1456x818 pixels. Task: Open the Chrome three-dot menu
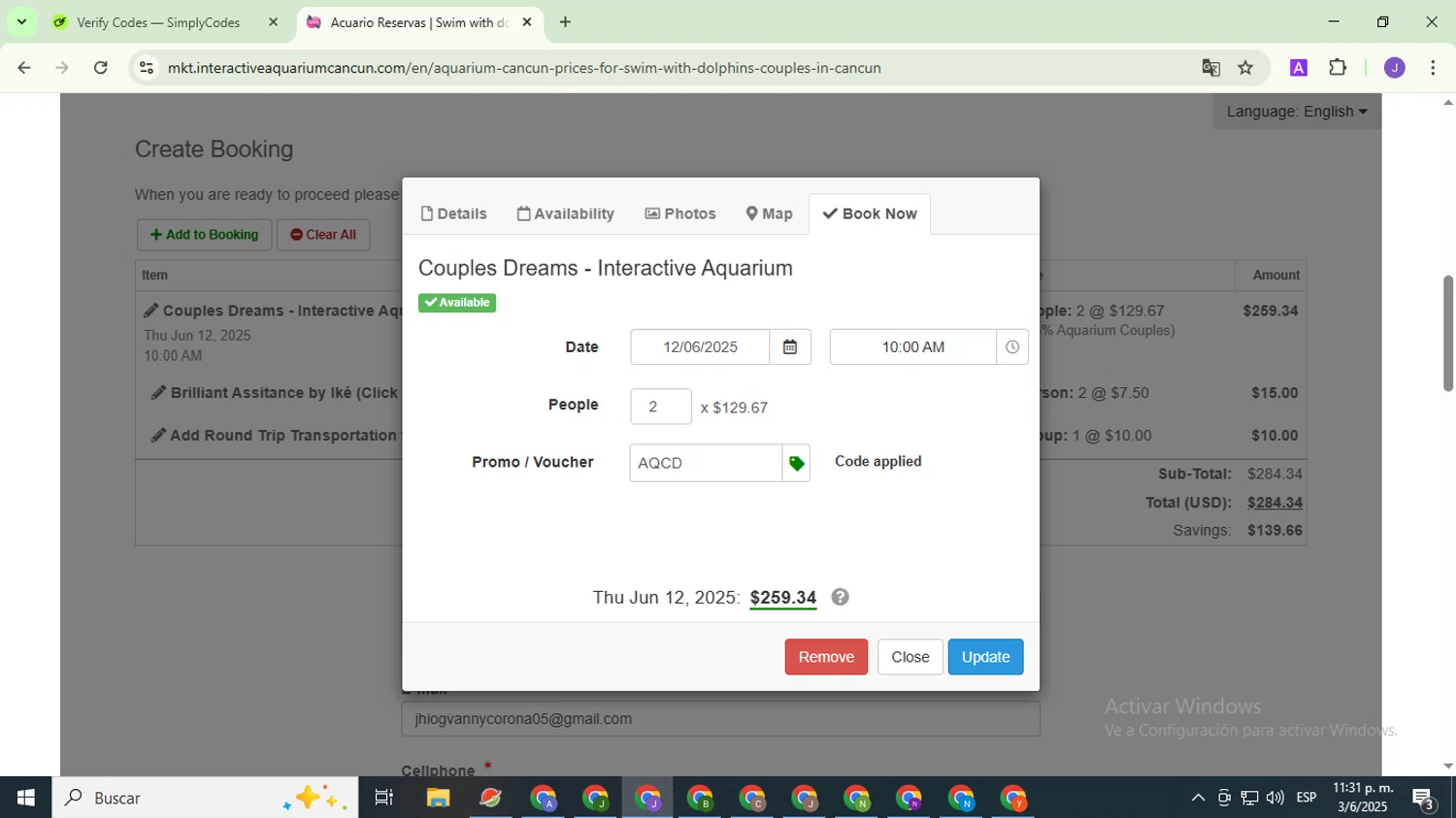(x=1433, y=68)
